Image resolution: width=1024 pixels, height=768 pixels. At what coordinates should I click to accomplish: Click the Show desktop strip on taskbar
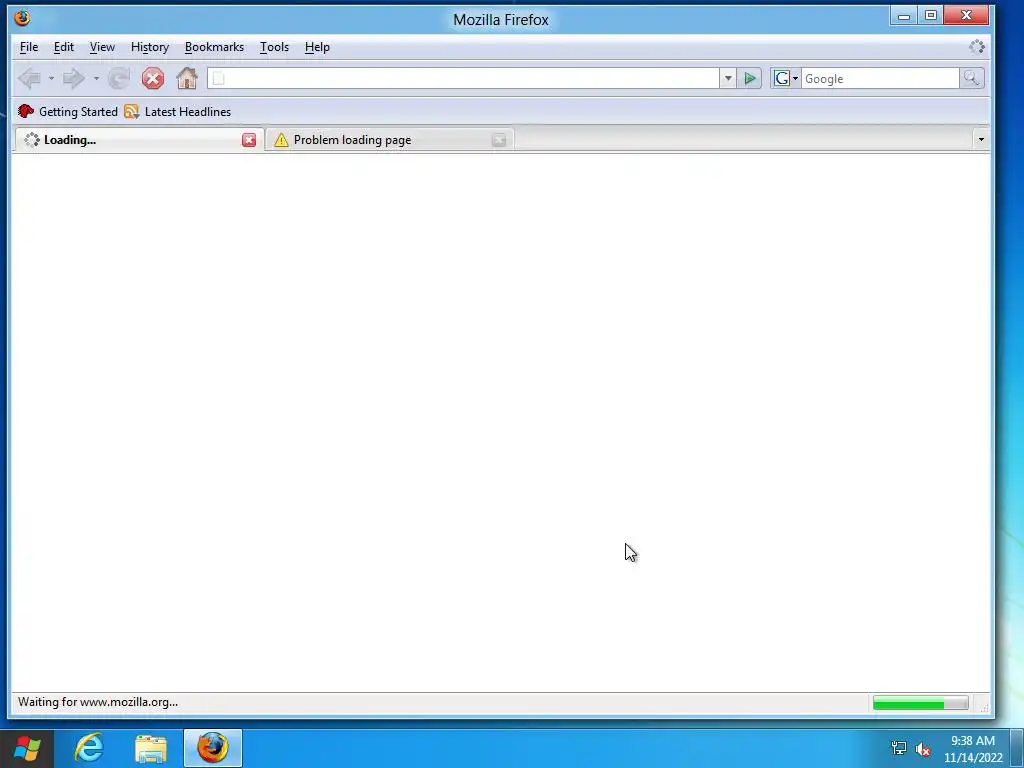point(1017,748)
